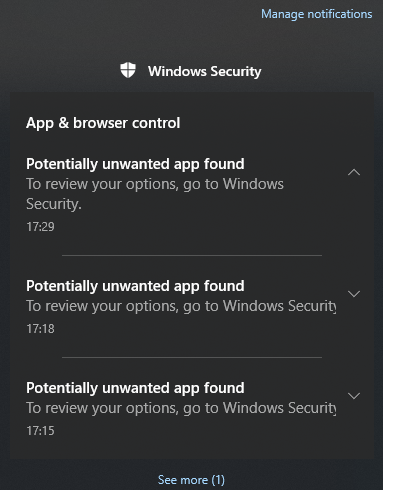Image resolution: width=419 pixels, height=490 pixels.
Task: Collapse the 17:29 notification with the up chevron
Action: 354,172
